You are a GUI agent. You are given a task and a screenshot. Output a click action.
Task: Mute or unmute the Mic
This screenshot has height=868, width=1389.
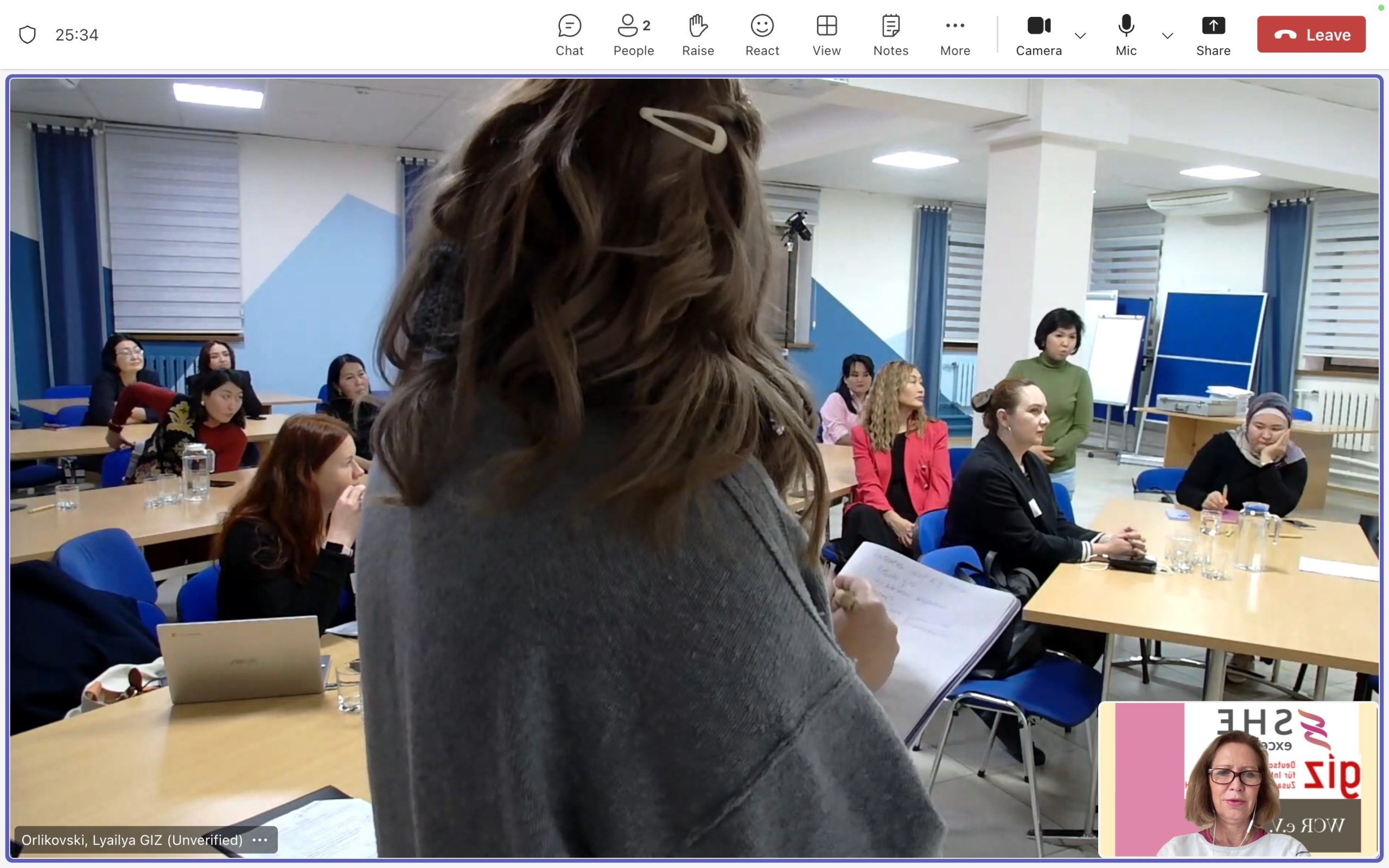tap(1125, 35)
